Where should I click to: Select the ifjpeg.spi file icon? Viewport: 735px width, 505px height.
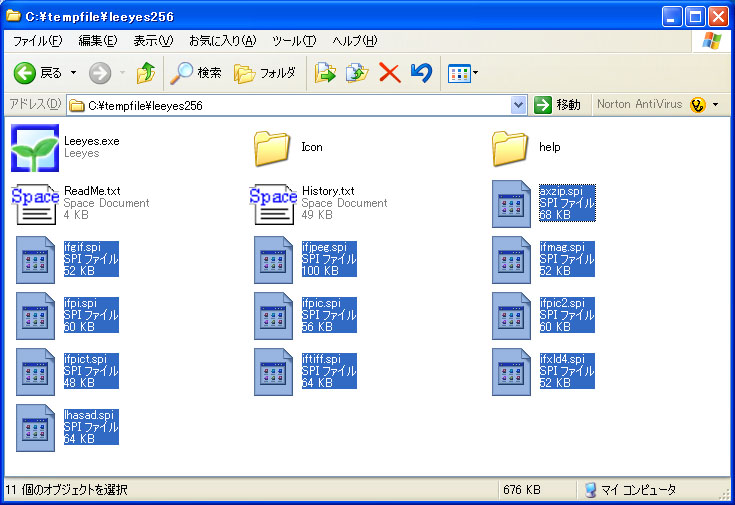(273, 260)
